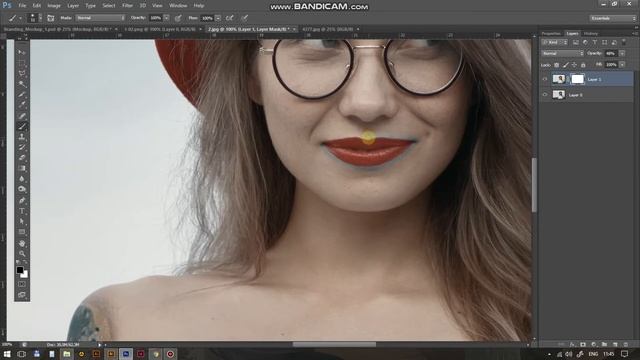Open the brush Opacity slider dropdown

[x=167, y=18]
